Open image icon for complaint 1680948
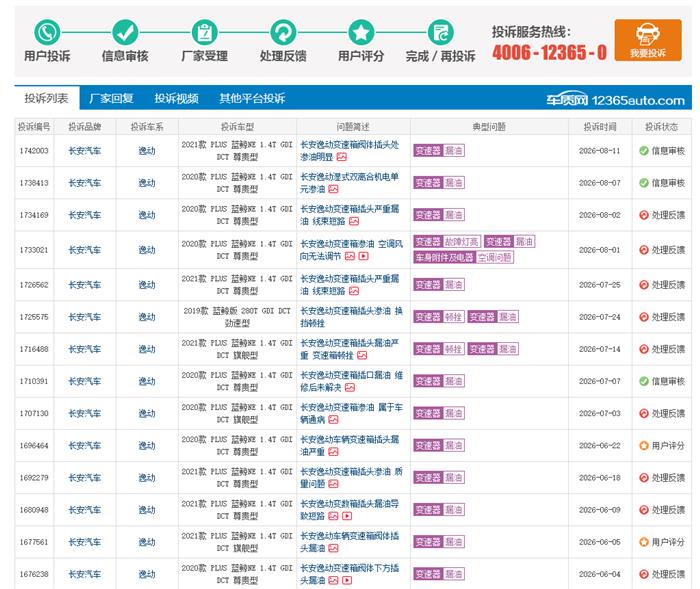The width and height of the screenshot is (700, 589). coord(333,516)
